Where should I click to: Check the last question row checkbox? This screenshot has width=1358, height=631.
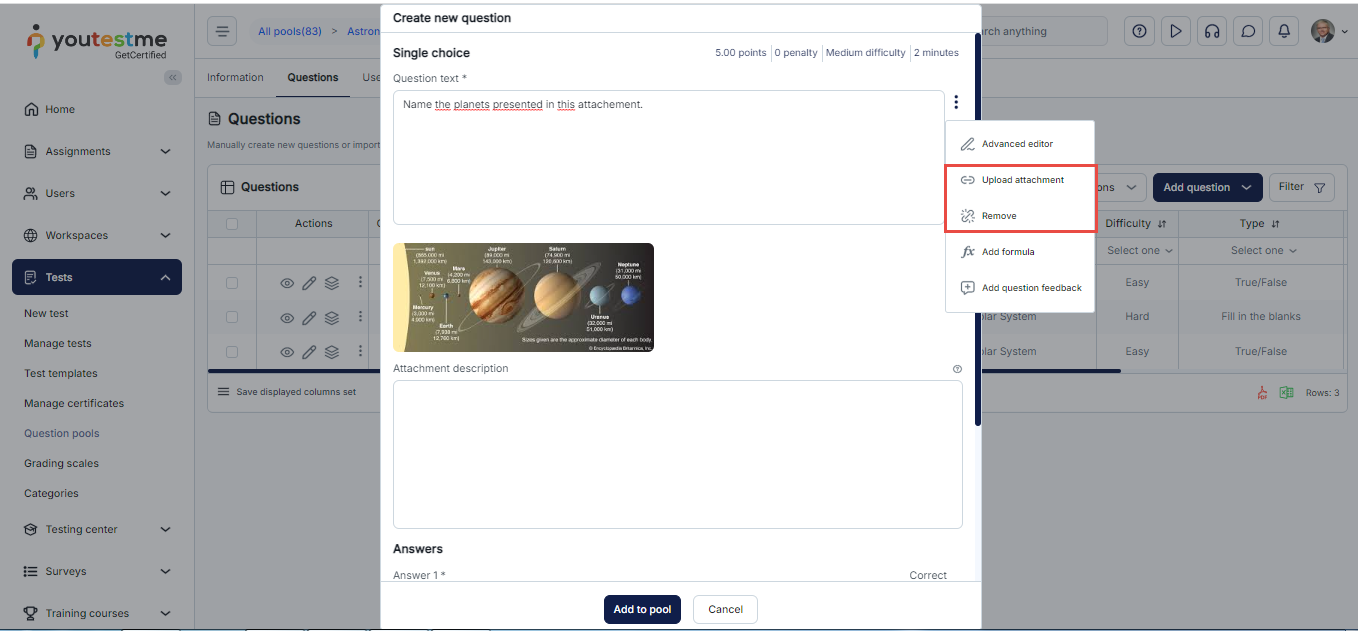coord(232,352)
